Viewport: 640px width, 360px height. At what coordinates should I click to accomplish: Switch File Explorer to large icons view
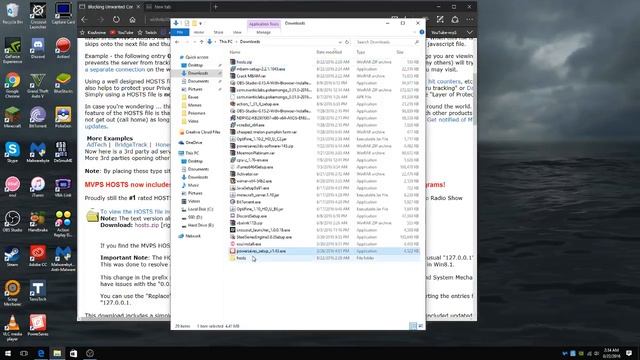[x=420, y=326]
